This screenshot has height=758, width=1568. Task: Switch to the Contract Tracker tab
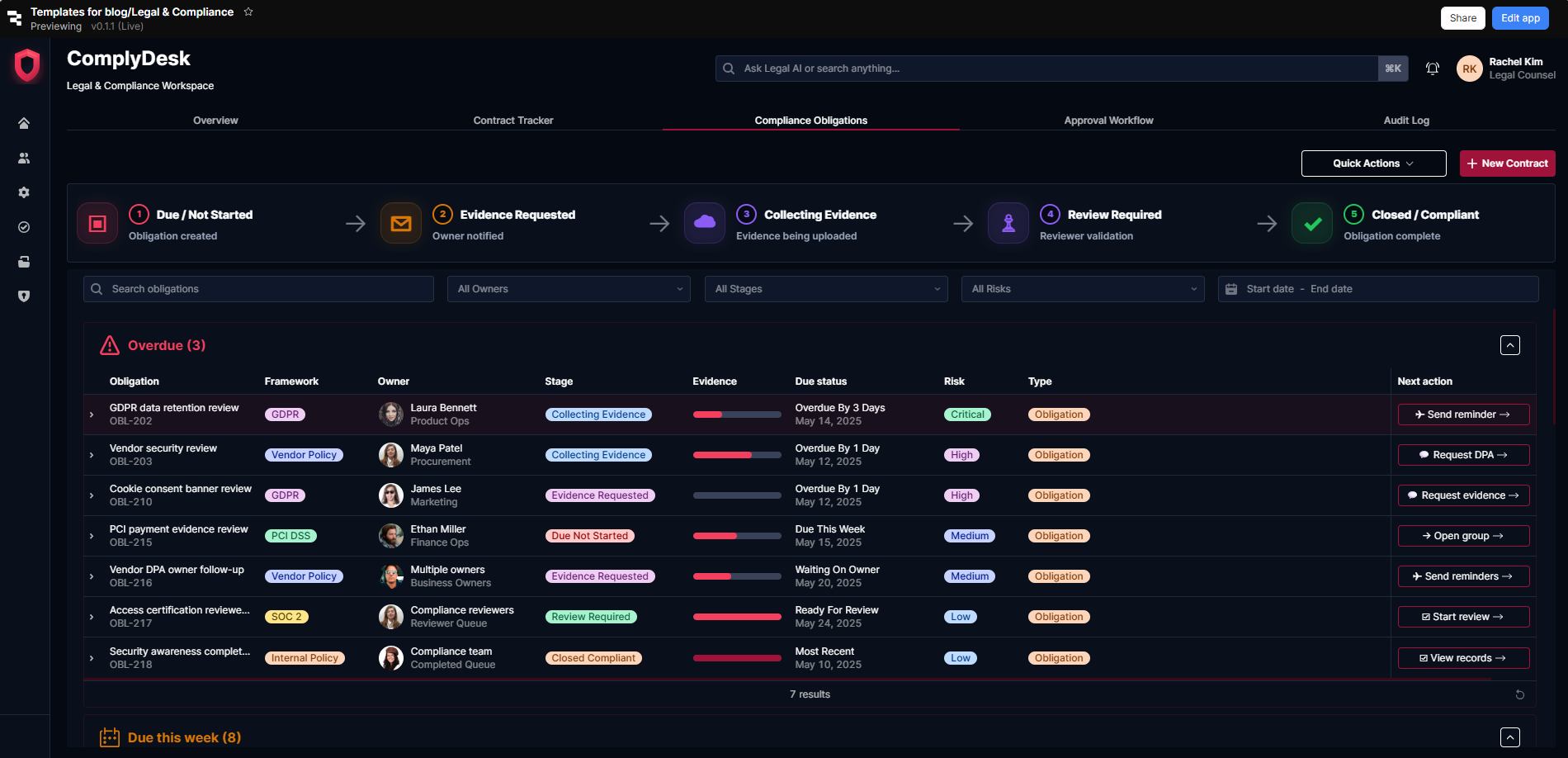coord(513,121)
